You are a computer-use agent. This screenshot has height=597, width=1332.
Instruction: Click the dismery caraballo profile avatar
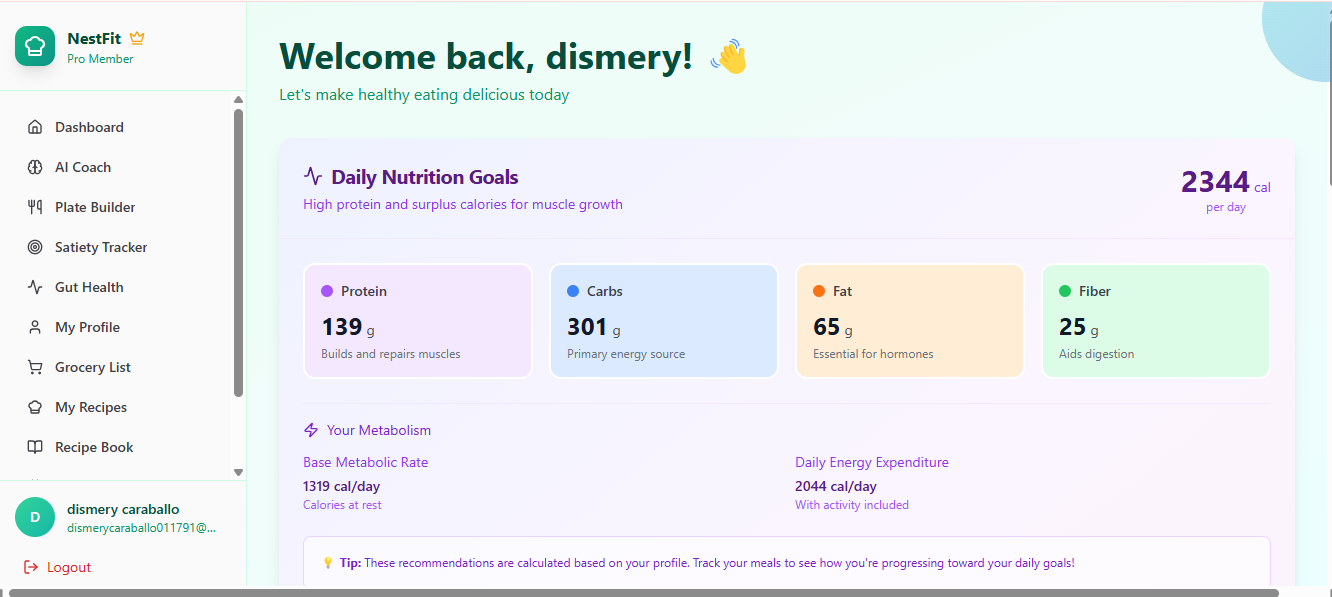[x=35, y=517]
